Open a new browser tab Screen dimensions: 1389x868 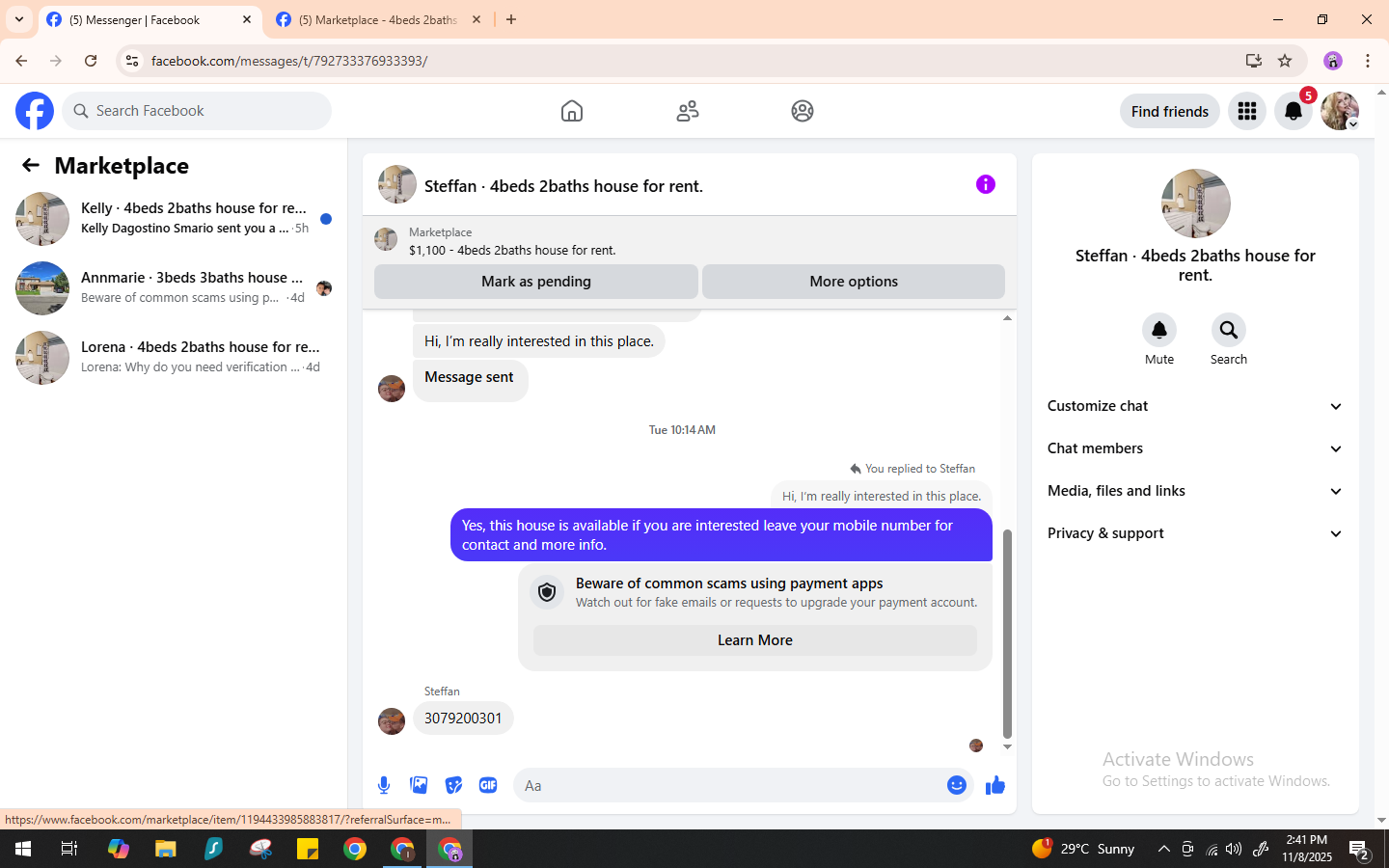(511, 19)
